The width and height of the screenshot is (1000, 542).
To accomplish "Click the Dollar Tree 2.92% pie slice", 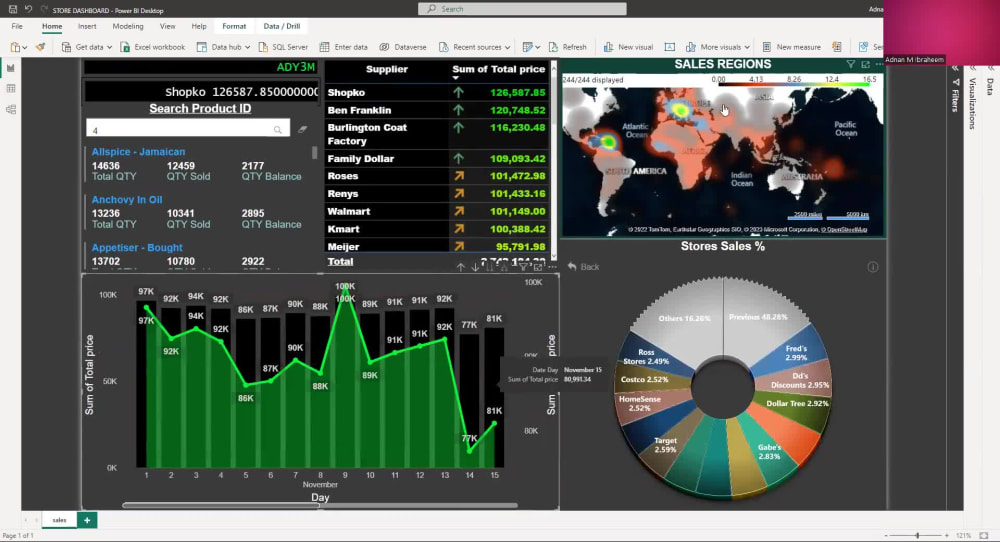I will click(797, 404).
